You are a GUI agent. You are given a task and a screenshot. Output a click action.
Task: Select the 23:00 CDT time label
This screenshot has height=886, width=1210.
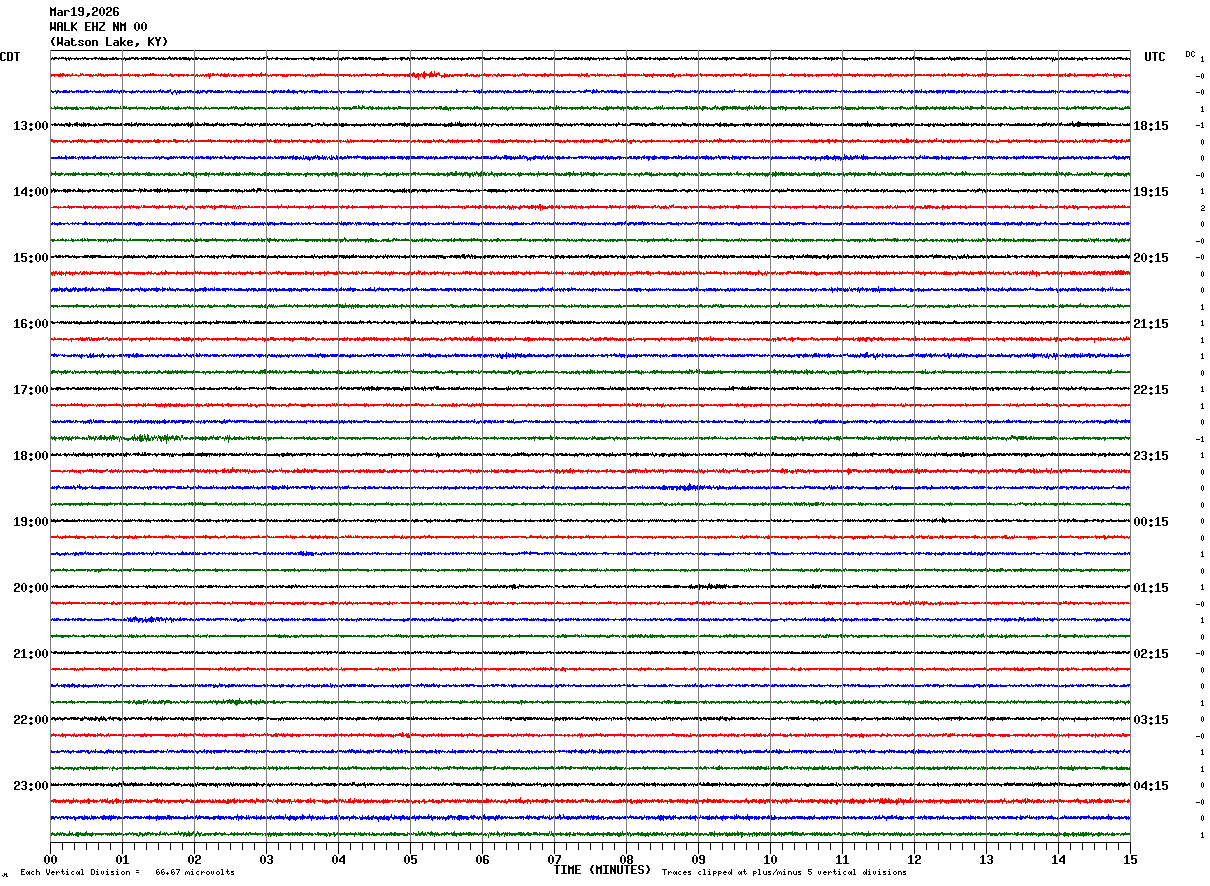point(31,786)
